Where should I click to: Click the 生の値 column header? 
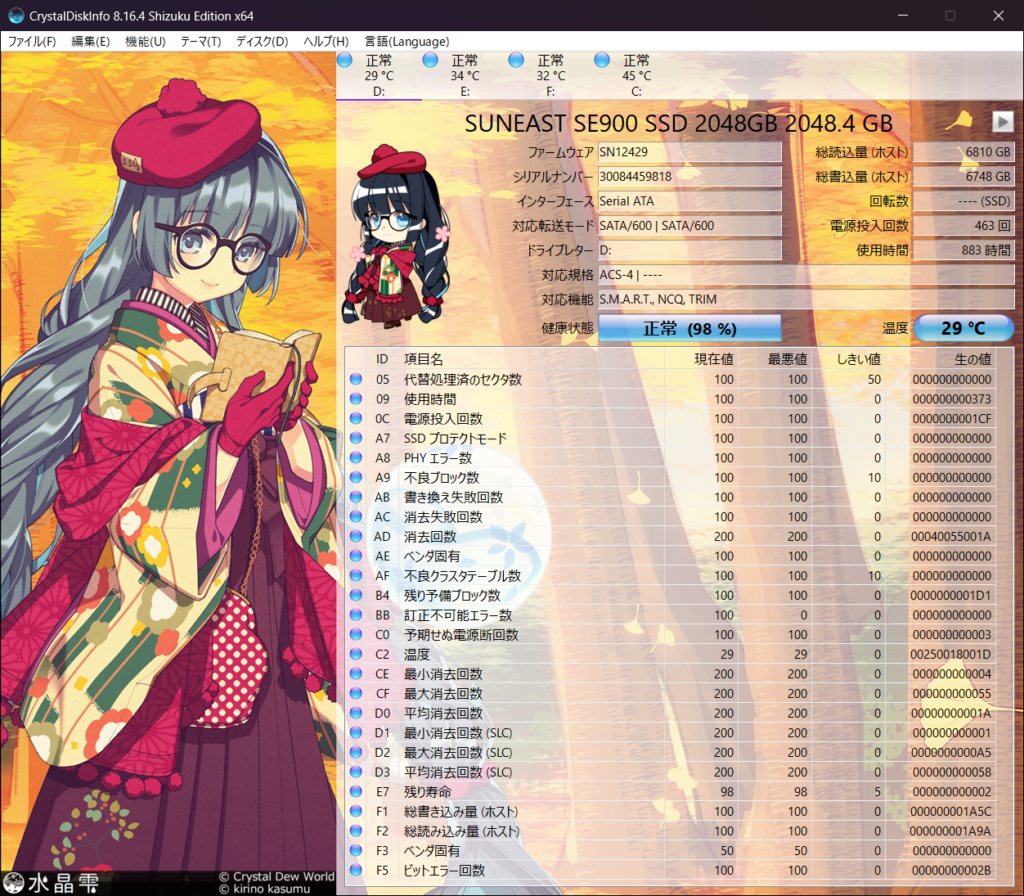[972, 359]
